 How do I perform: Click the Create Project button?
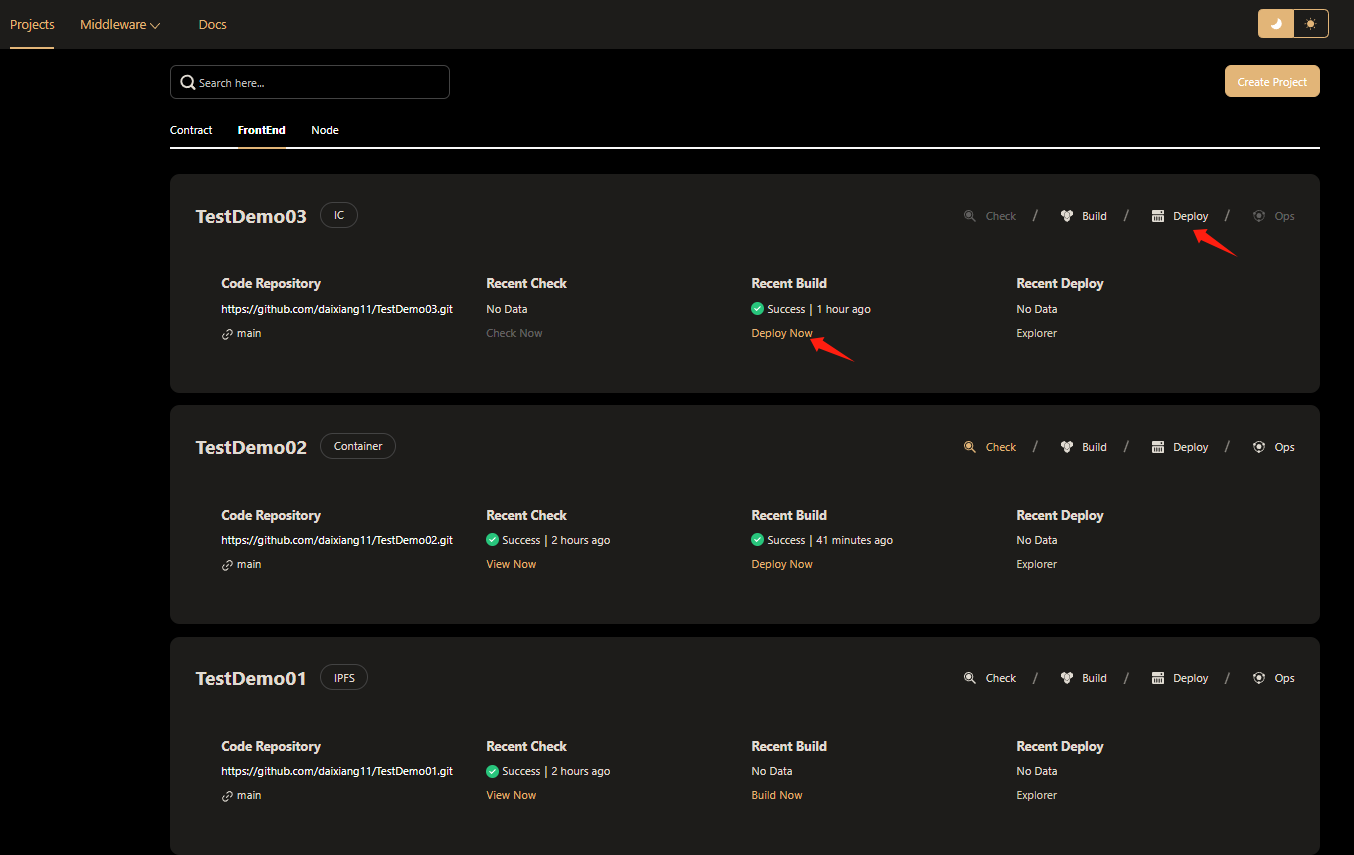coord(1272,82)
